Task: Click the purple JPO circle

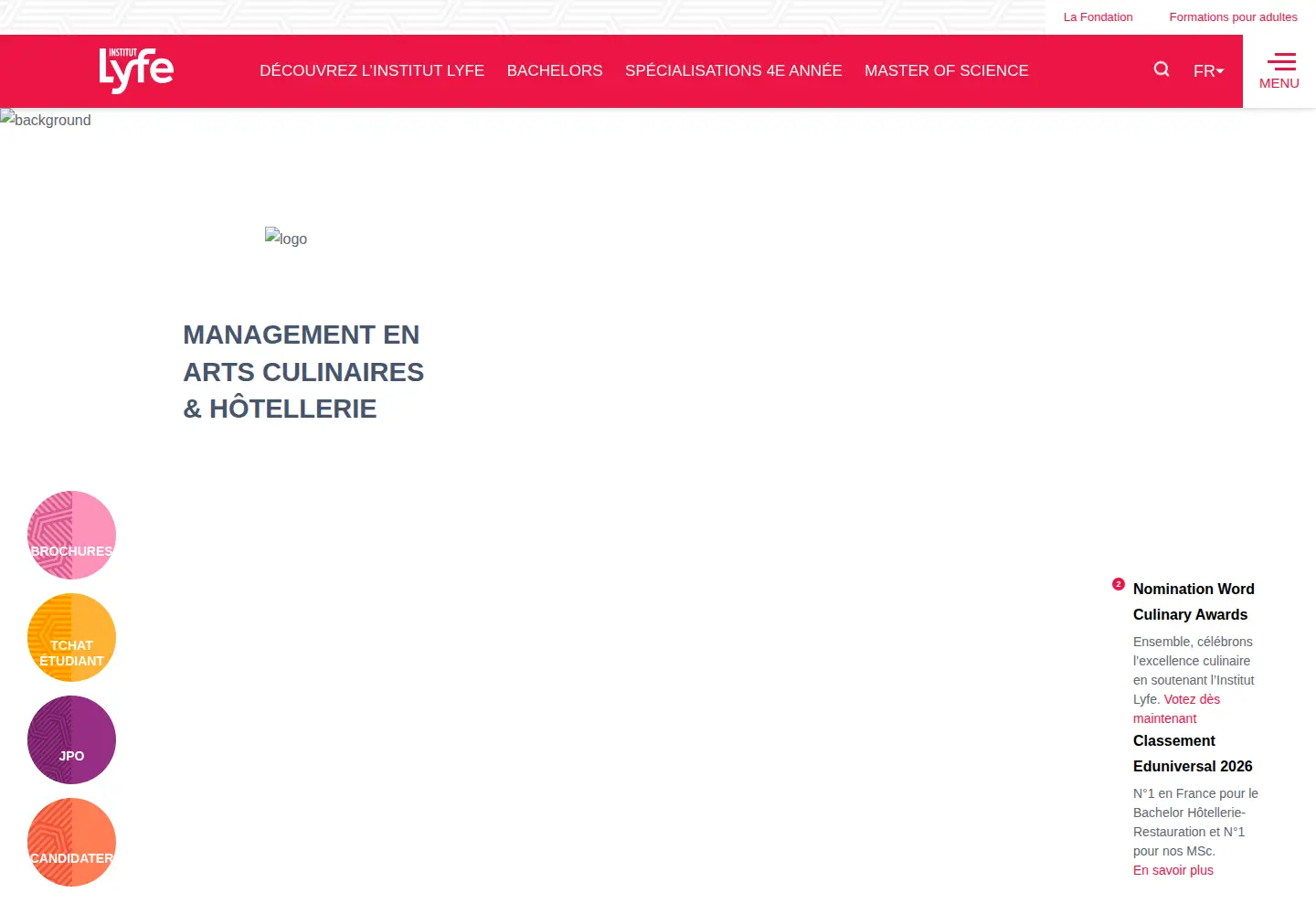Action: [71, 739]
